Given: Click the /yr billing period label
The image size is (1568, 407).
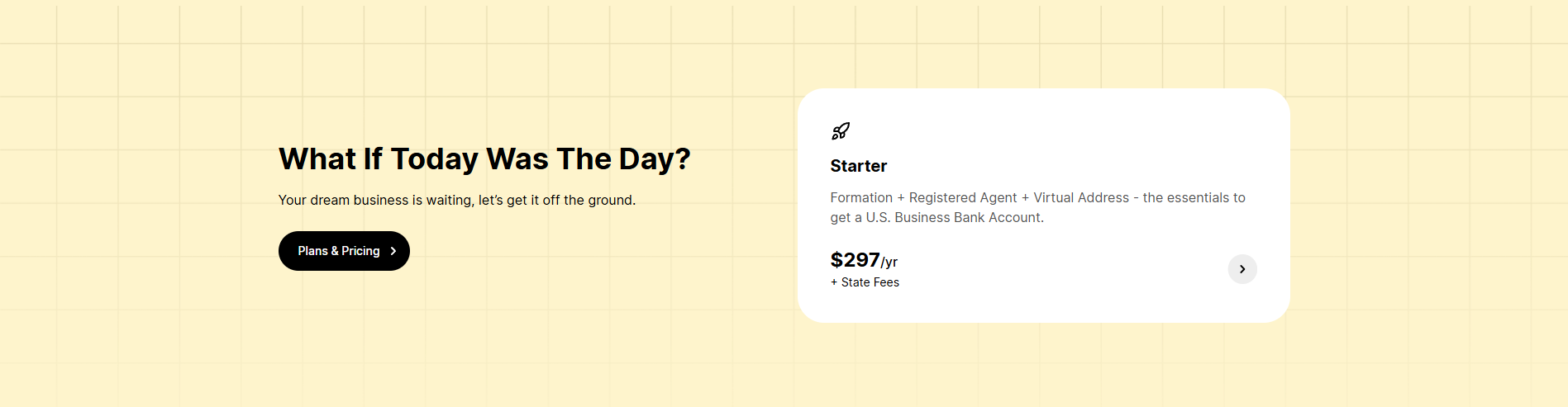Looking at the screenshot, I should (889, 263).
